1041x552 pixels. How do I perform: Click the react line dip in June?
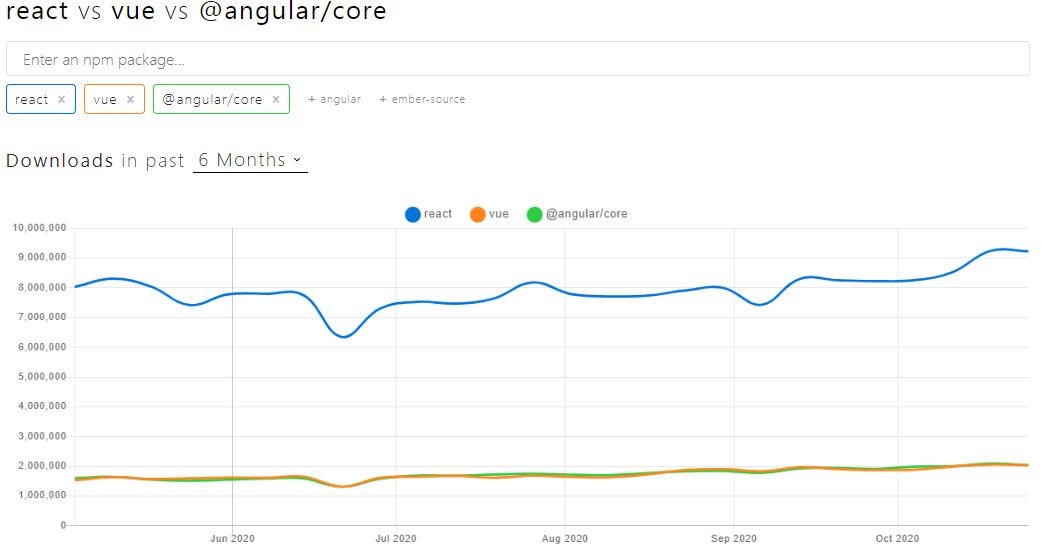pyautogui.click(x=344, y=336)
